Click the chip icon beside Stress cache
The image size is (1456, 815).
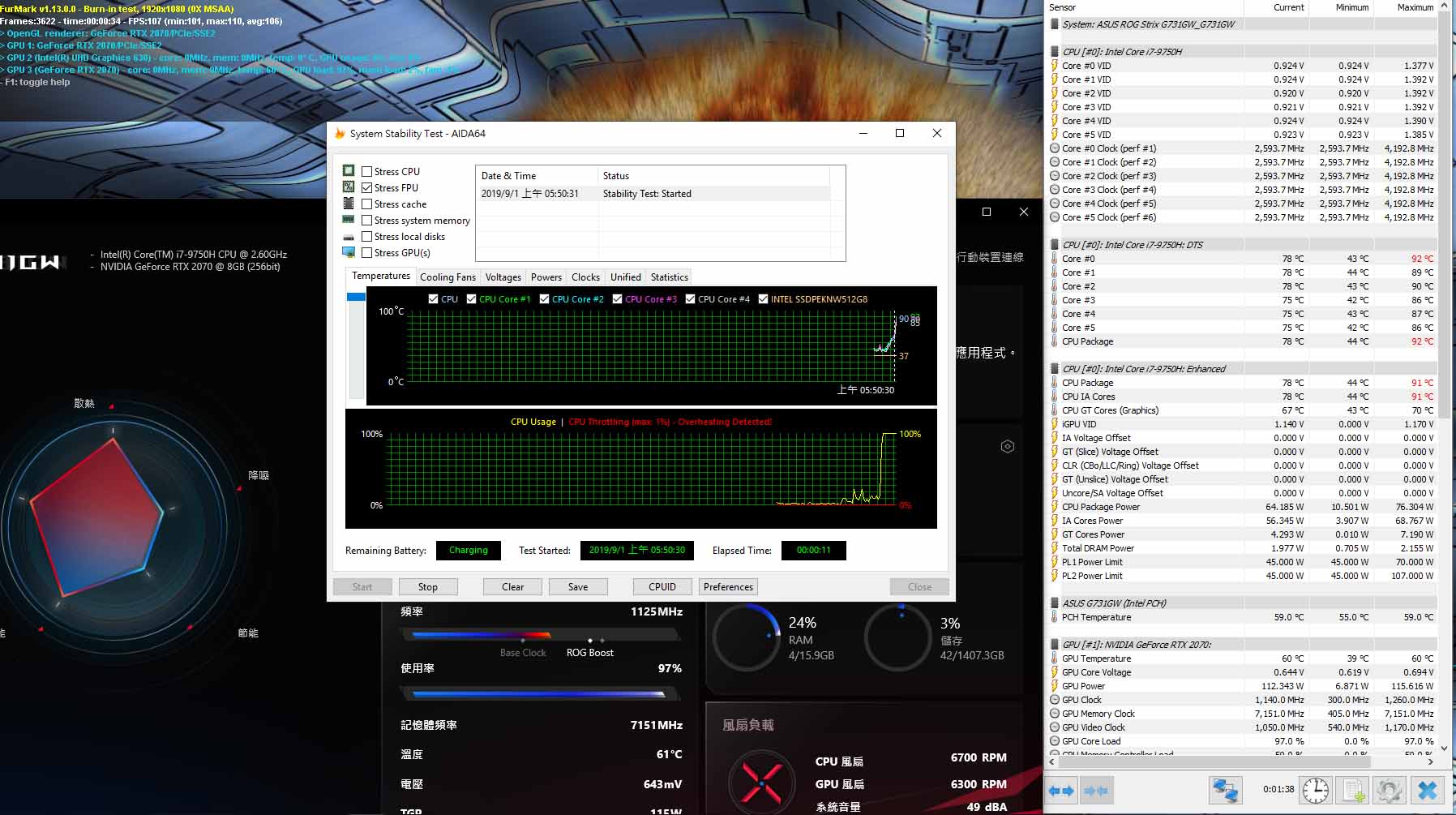click(349, 203)
